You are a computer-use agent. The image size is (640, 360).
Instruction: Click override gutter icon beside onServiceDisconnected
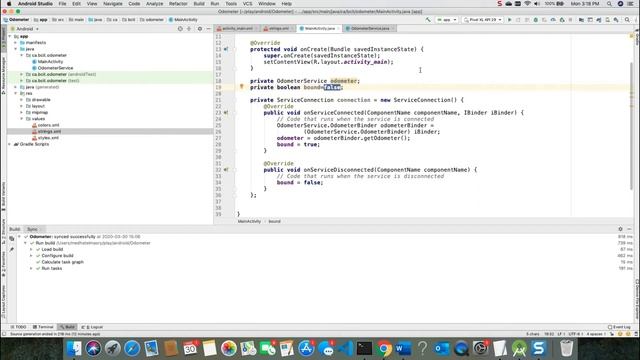pyautogui.click(x=226, y=169)
